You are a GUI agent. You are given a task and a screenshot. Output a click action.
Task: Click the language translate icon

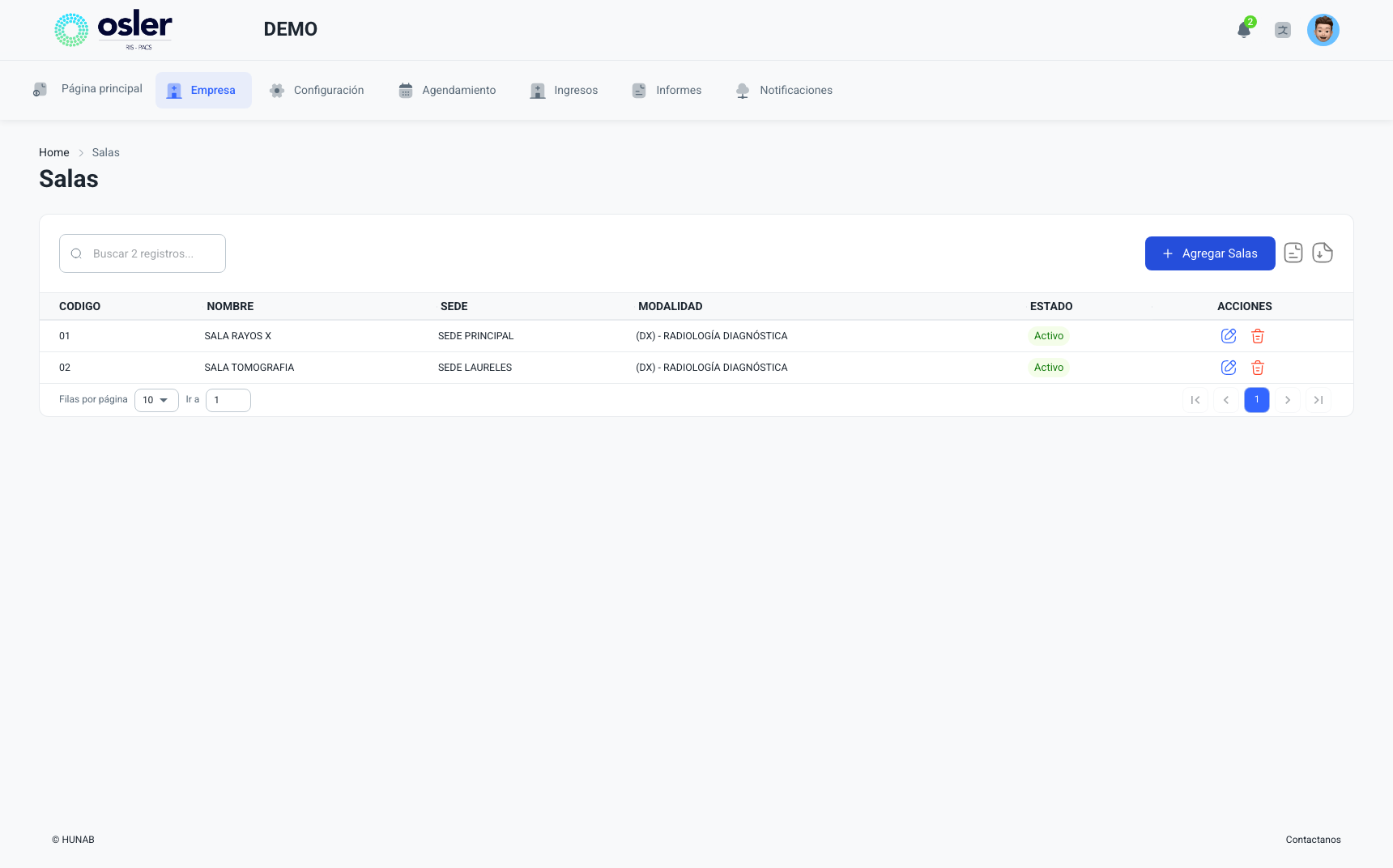tap(1283, 30)
